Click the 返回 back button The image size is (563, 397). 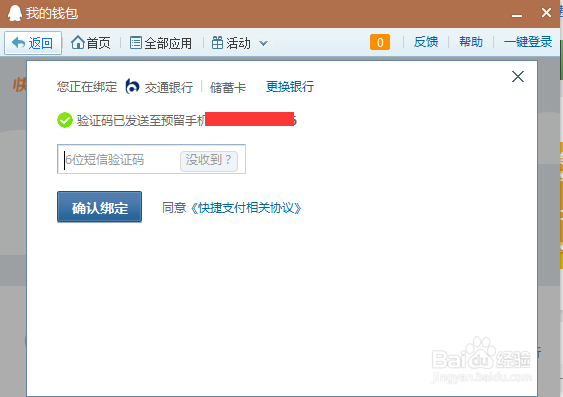point(33,43)
